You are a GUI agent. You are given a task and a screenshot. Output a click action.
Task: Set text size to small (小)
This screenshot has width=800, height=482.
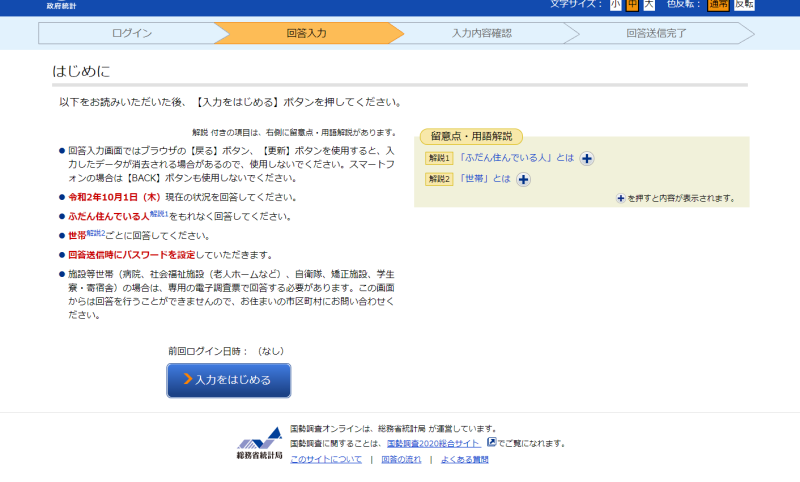click(x=616, y=5)
